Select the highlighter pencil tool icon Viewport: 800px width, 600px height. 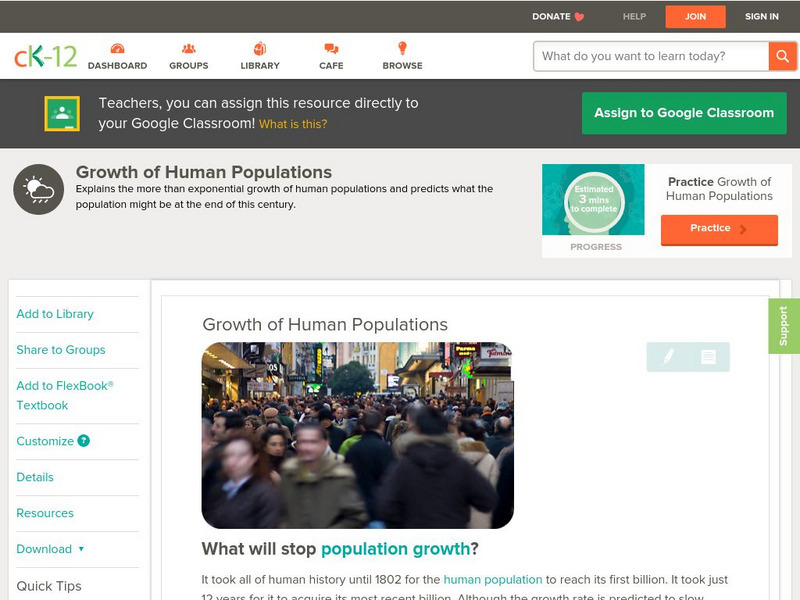[x=668, y=356]
